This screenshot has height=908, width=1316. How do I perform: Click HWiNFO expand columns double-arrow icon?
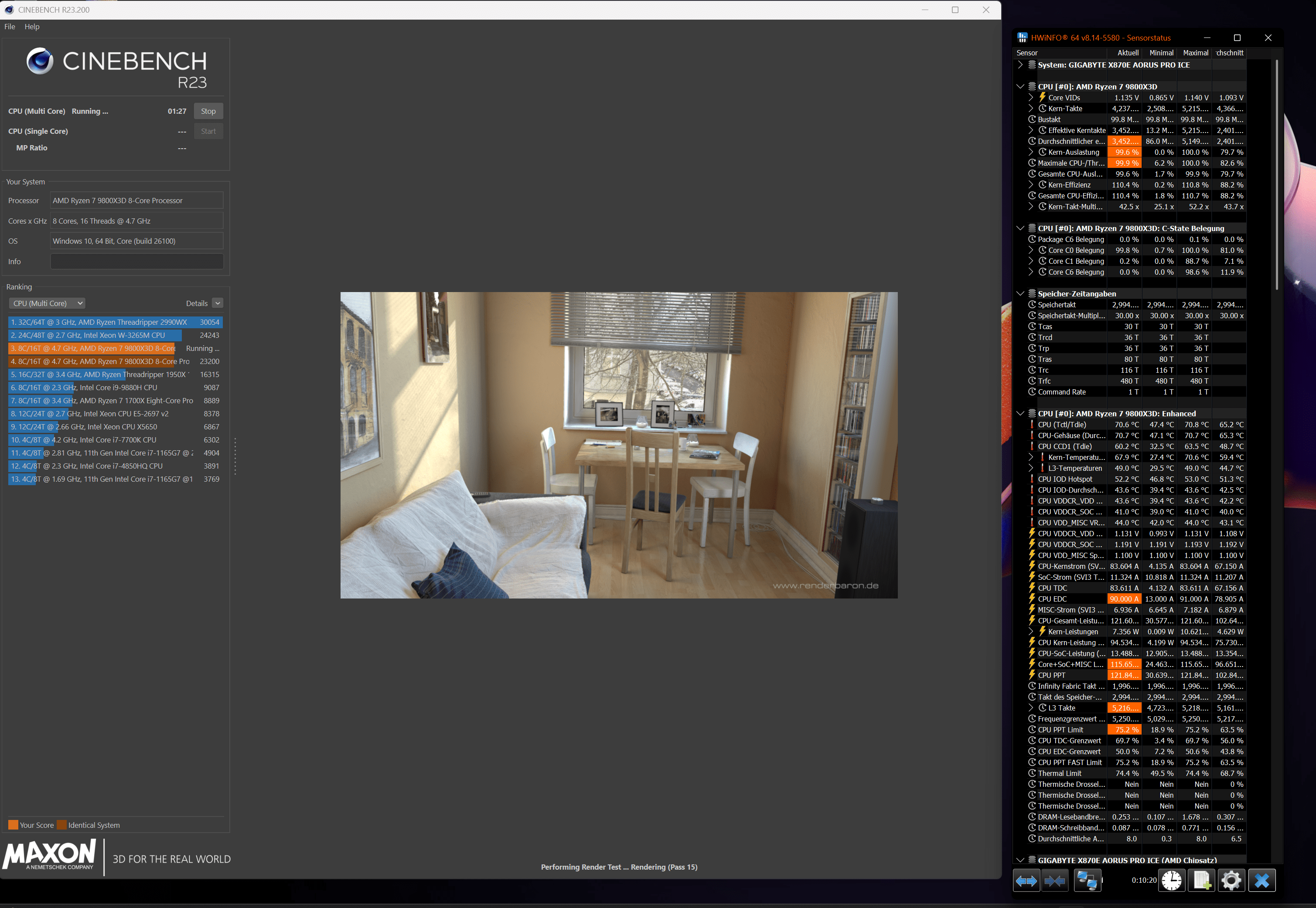(x=1026, y=881)
